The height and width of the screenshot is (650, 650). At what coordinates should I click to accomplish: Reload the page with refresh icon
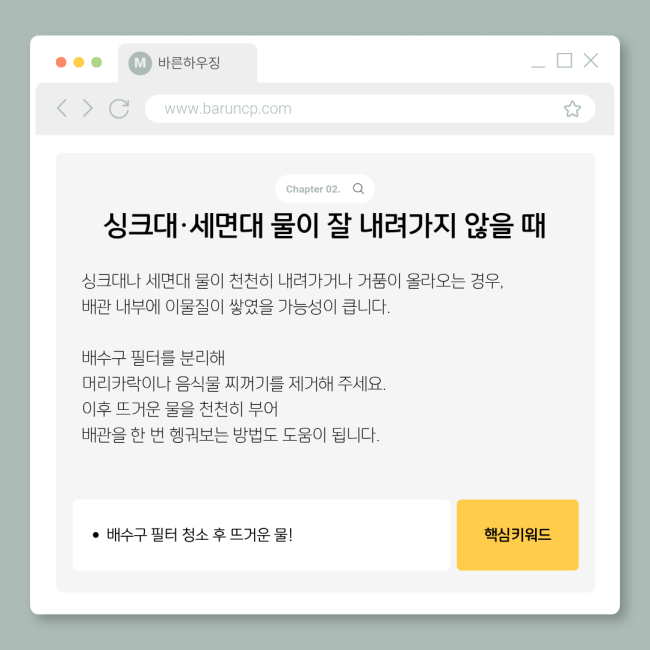tap(119, 109)
